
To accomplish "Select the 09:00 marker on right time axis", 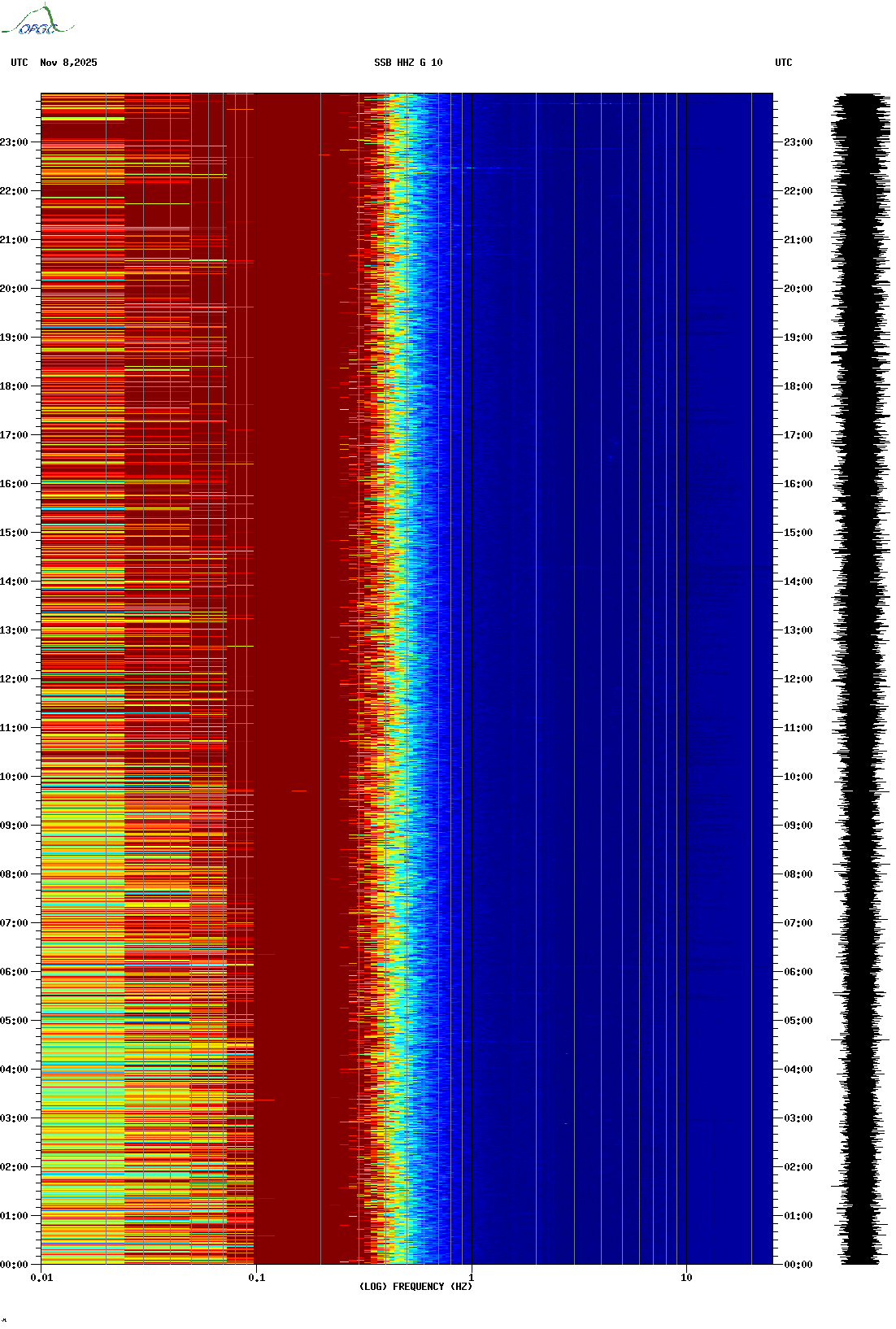I will (798, 826).
